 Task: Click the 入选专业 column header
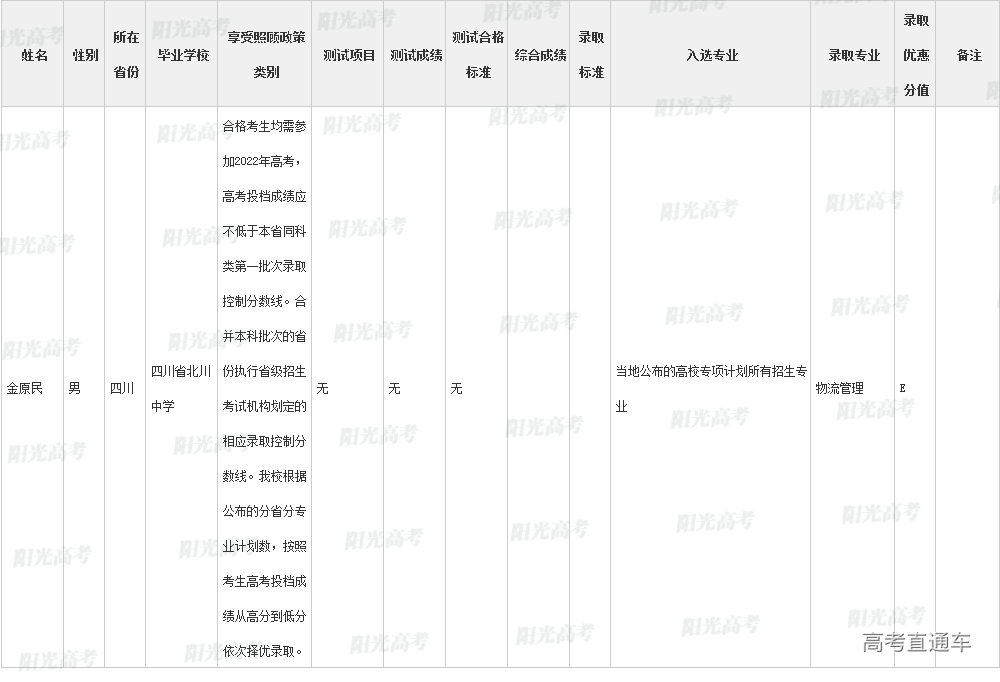pos(711,56)
